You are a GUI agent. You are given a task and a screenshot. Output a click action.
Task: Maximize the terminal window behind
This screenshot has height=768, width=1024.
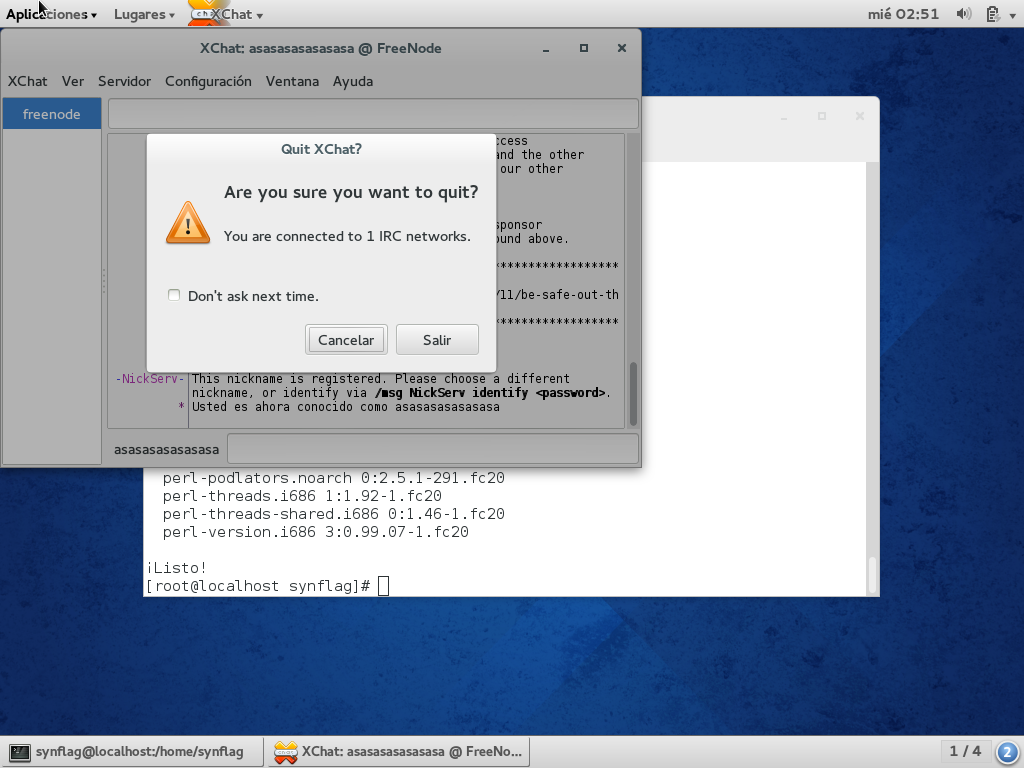pos(822,116)
